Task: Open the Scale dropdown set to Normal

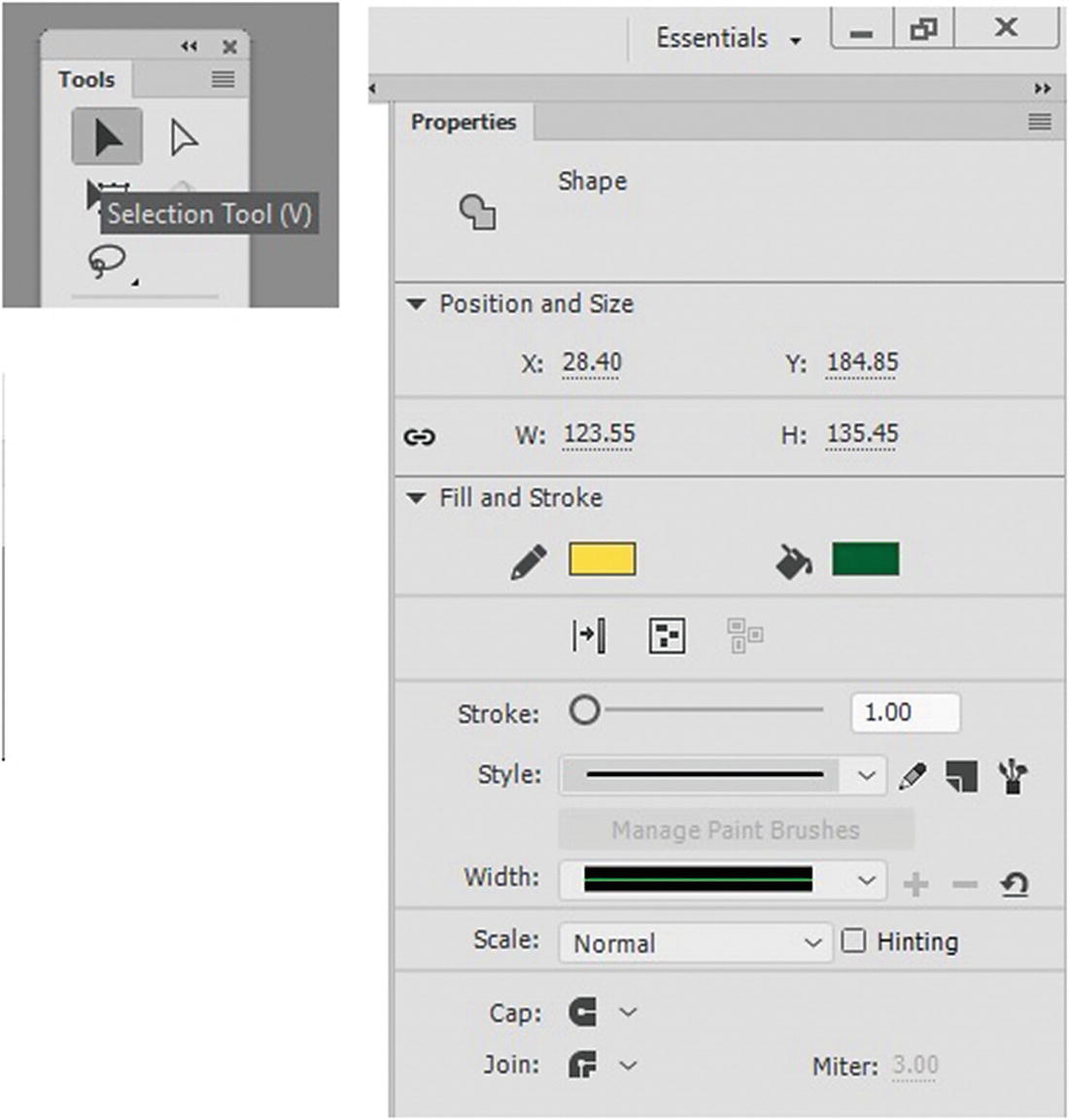Action: [695, 943]
